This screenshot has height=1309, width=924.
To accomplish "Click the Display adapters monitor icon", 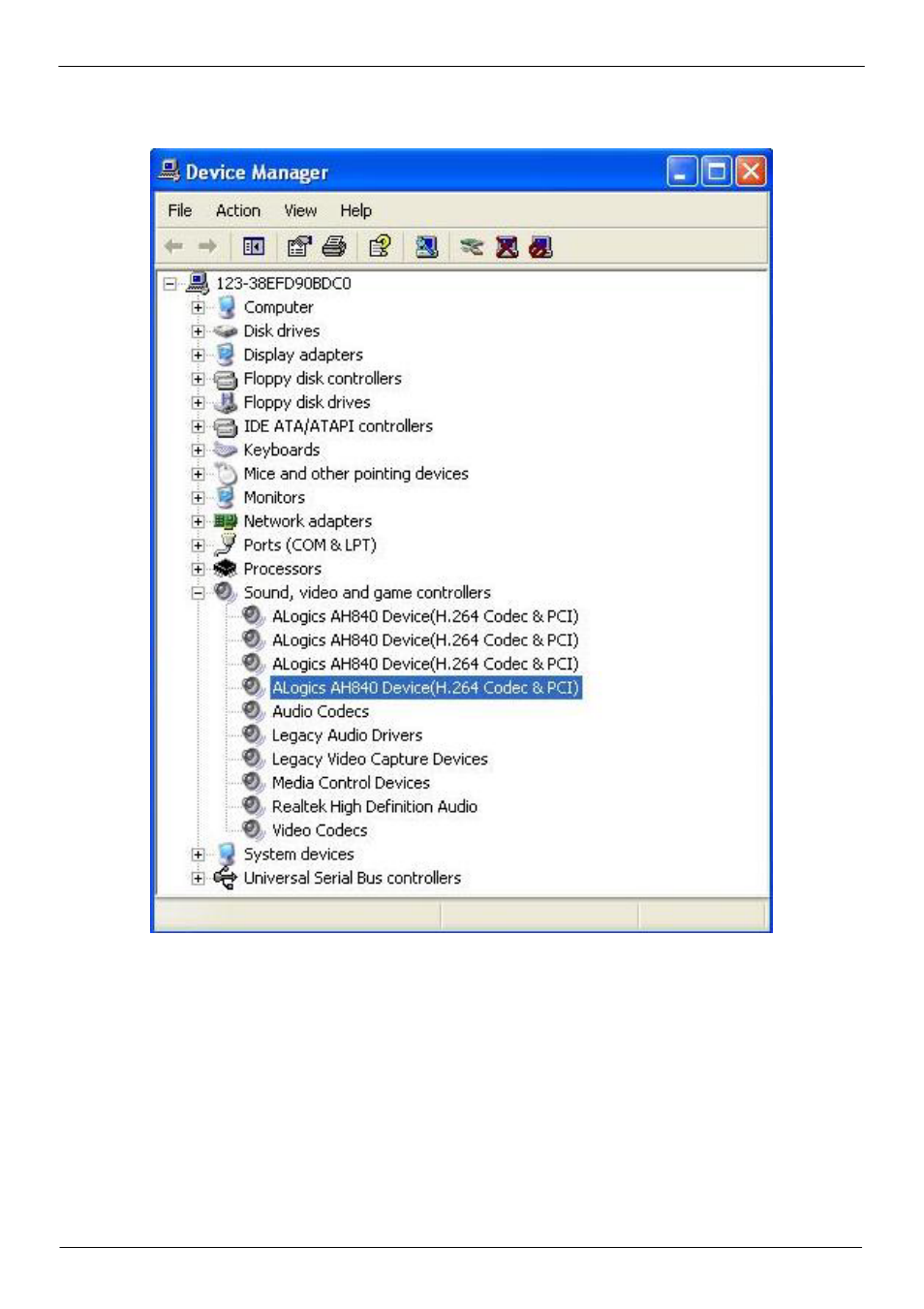I will [226, 355].
